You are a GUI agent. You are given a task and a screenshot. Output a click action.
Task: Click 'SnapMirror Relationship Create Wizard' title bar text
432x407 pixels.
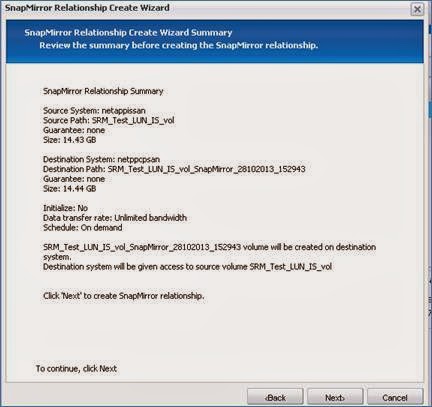click(87, 8)
